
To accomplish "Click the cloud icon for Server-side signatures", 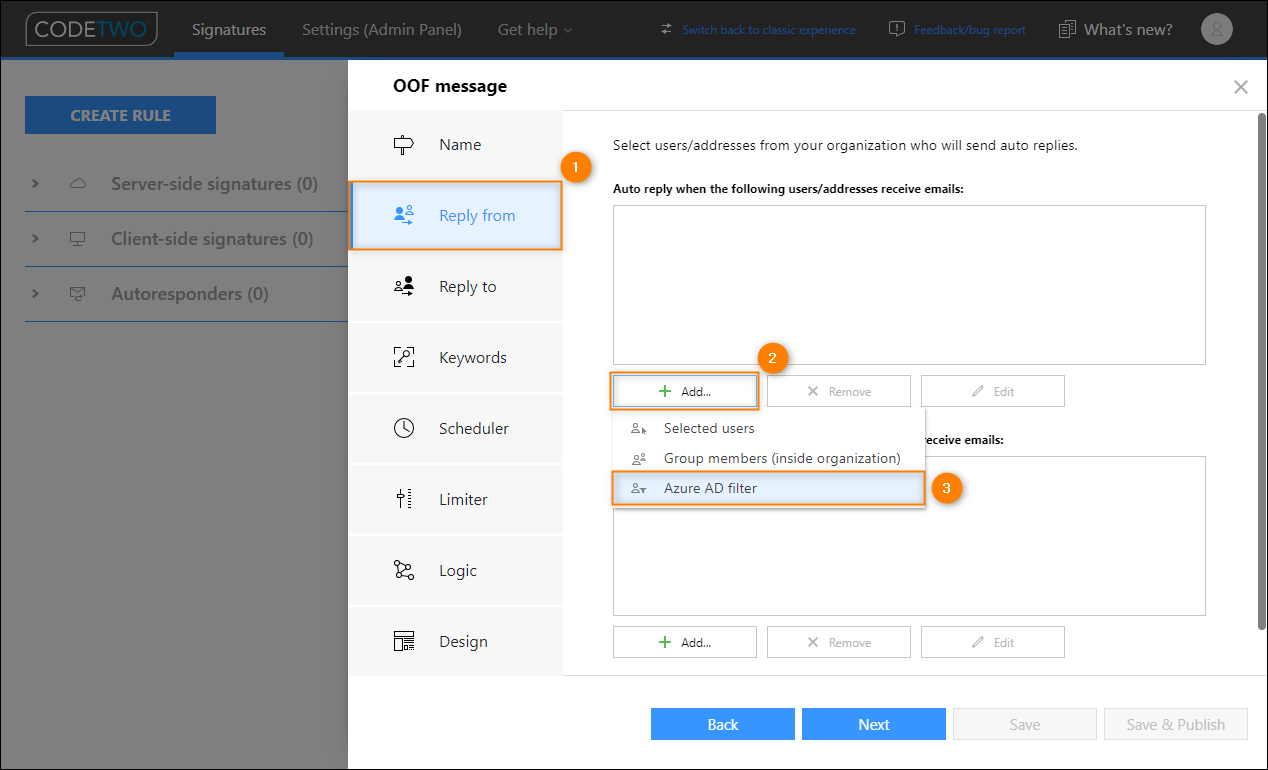I will point(78,184).
